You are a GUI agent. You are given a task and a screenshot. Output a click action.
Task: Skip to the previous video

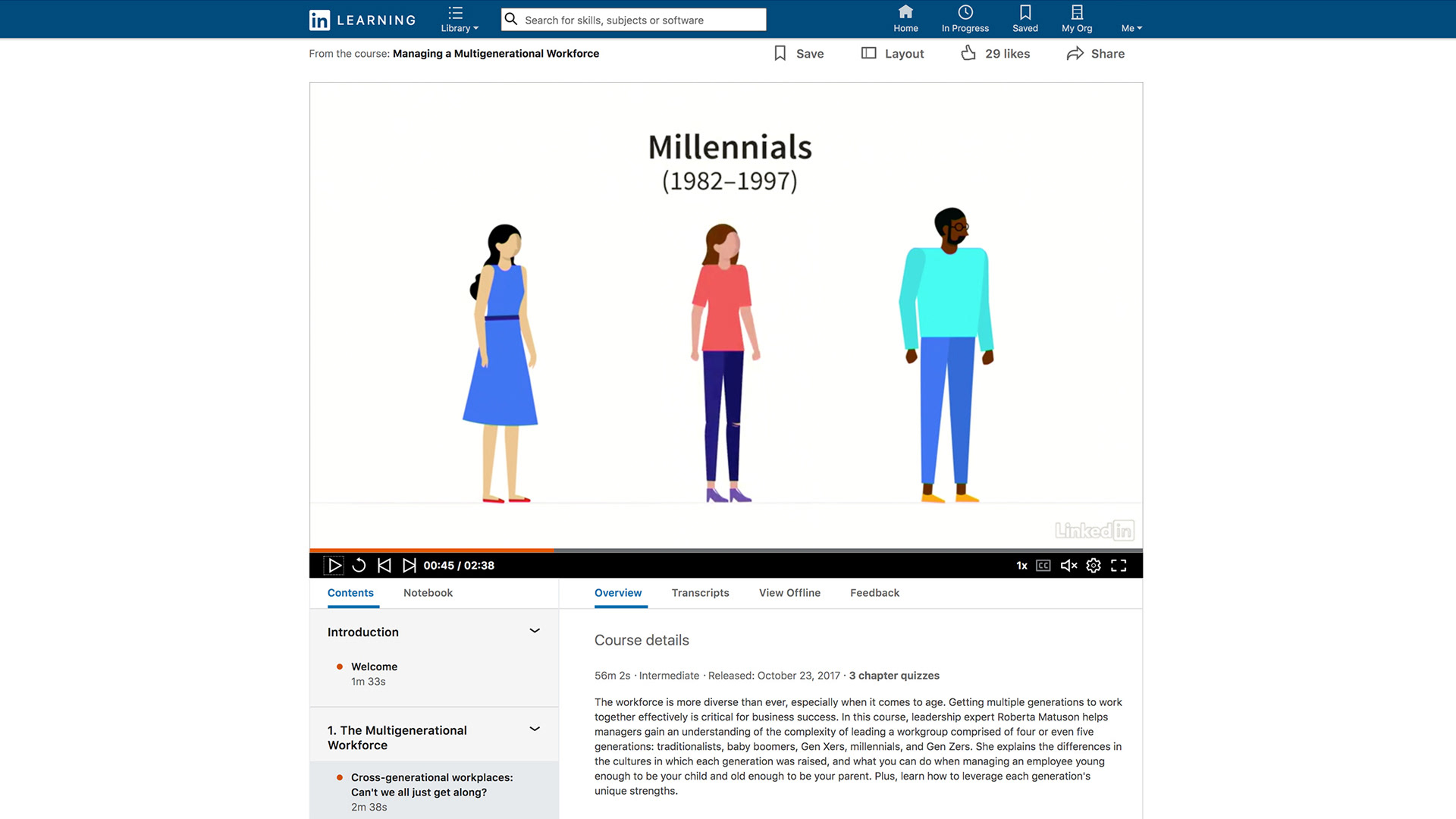tap(384, 566)
